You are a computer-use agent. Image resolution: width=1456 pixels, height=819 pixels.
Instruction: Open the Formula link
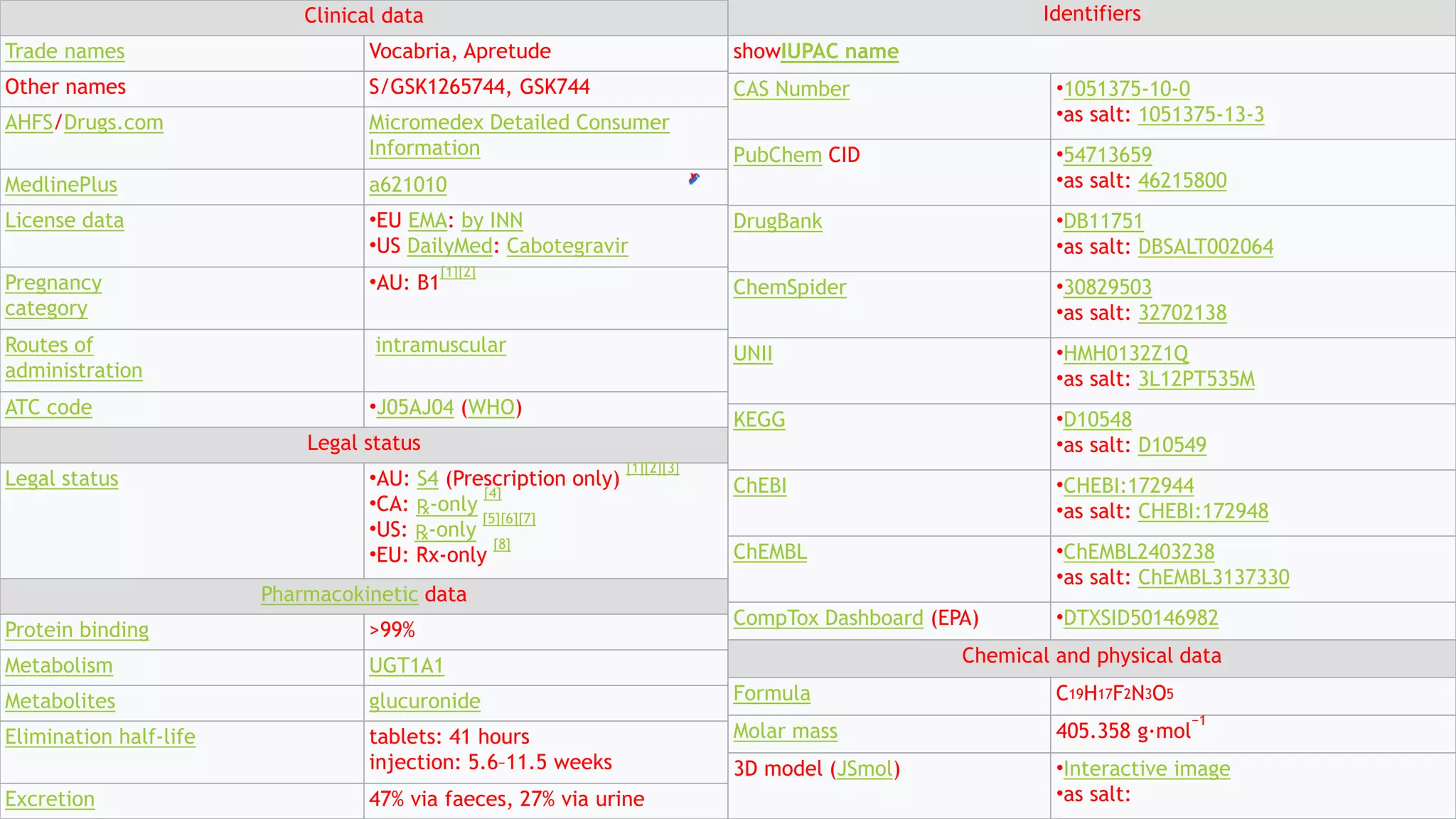(772, 693)
